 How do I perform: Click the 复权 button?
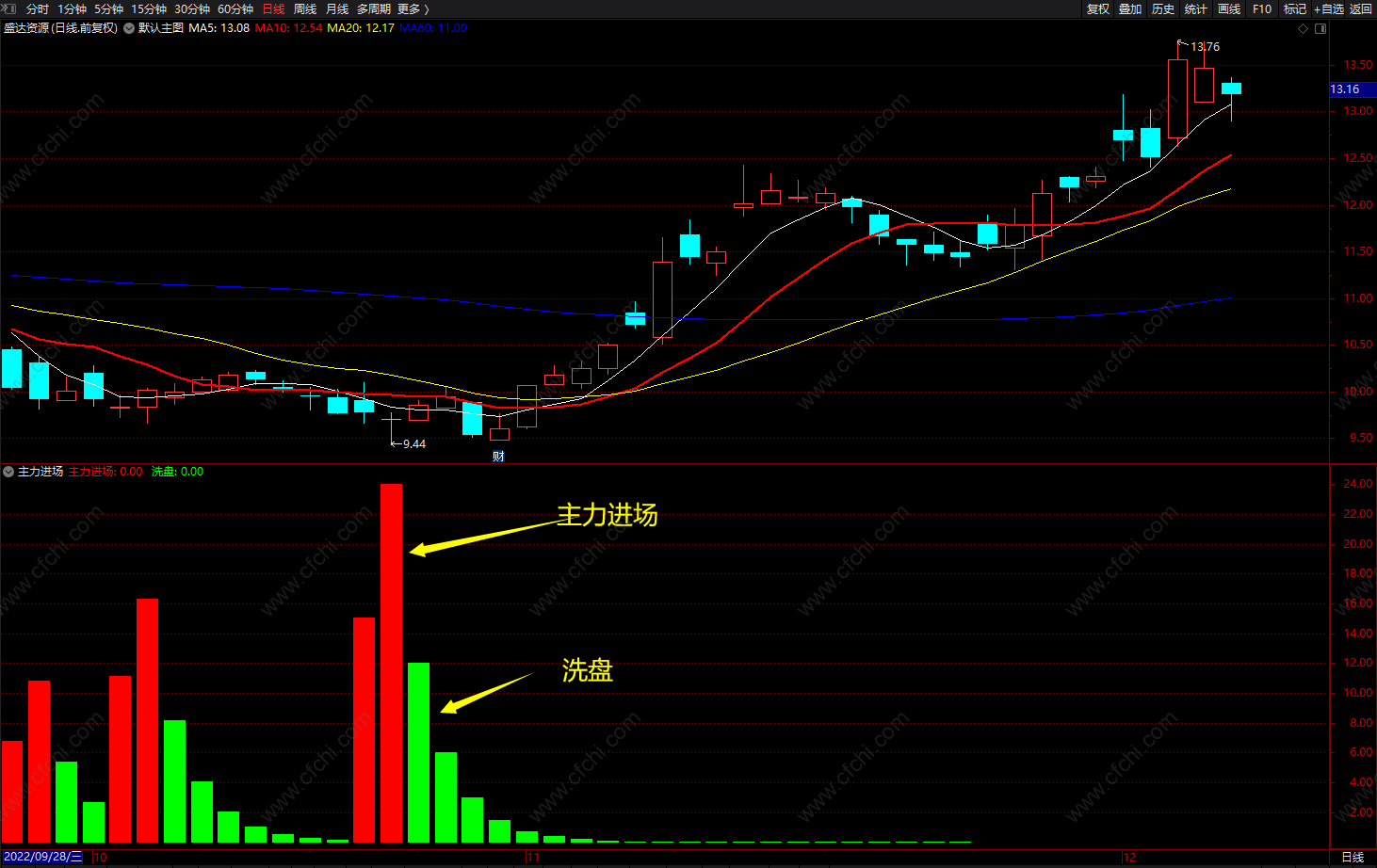(x=1098, y=8)
